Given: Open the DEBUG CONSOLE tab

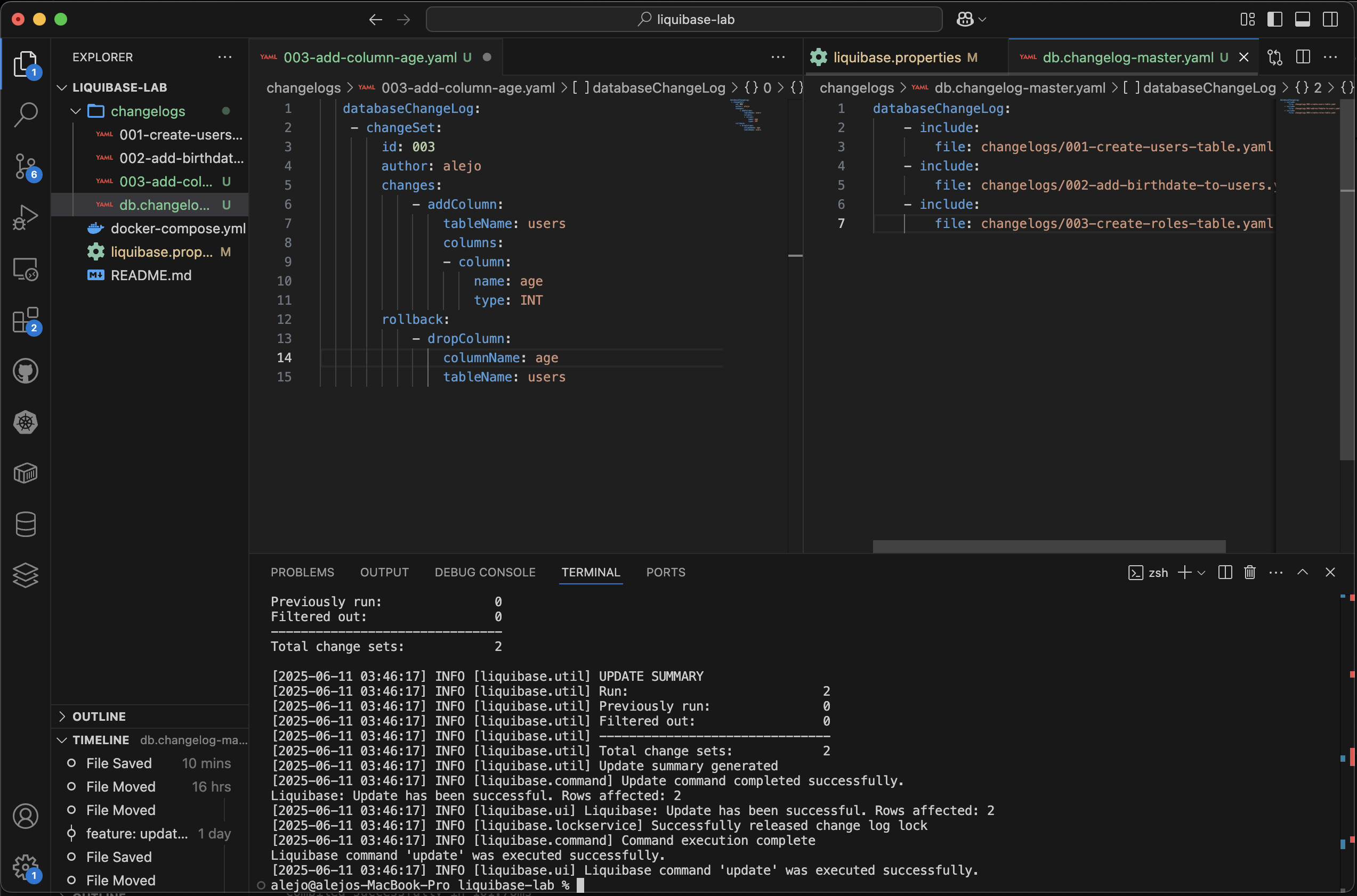Looking at the screenshot, I should [x=484, y=572].
